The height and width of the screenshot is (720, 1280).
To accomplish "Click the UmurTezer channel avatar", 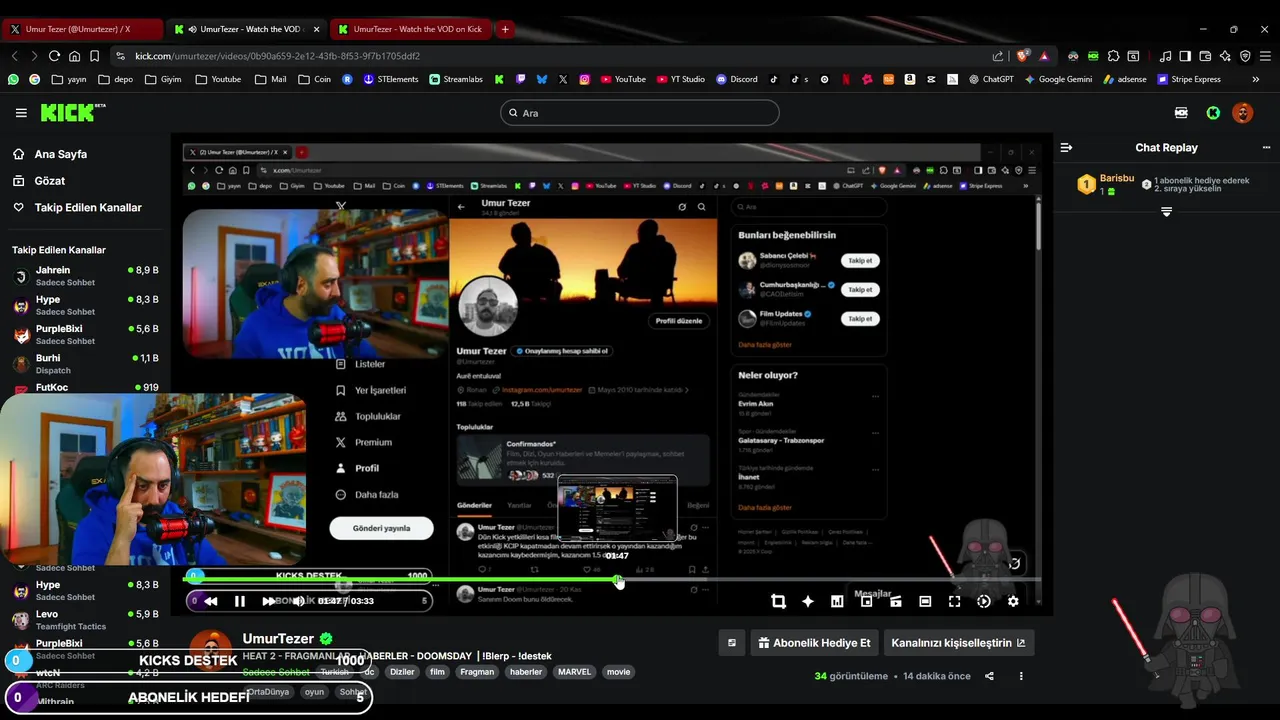I will [x=211, y=648].
